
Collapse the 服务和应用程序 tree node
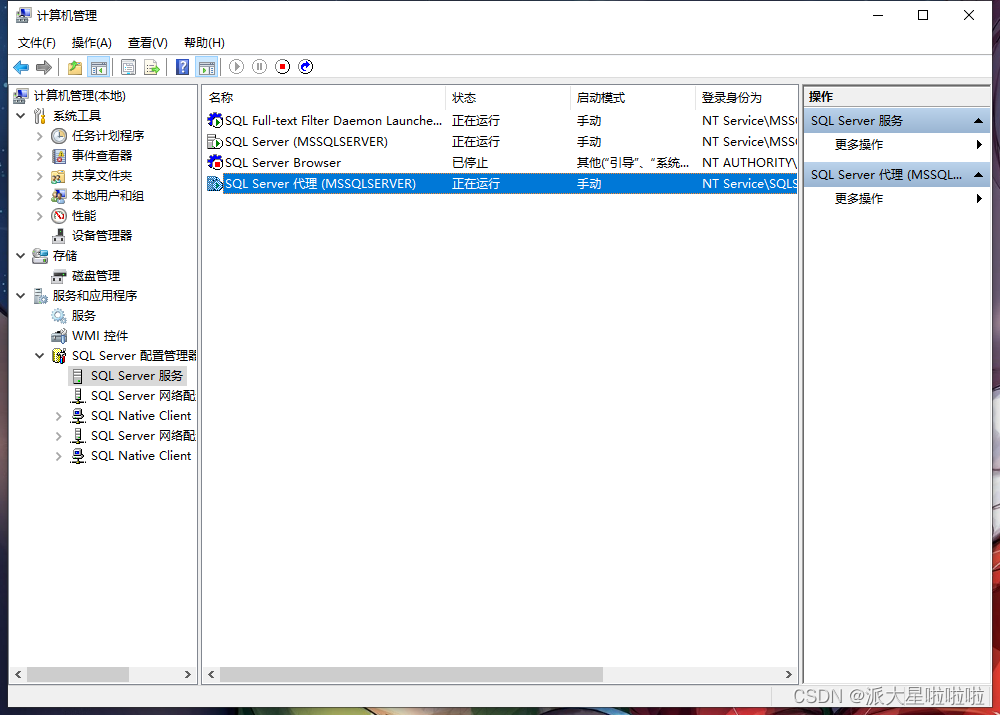[x=20, y=296]
